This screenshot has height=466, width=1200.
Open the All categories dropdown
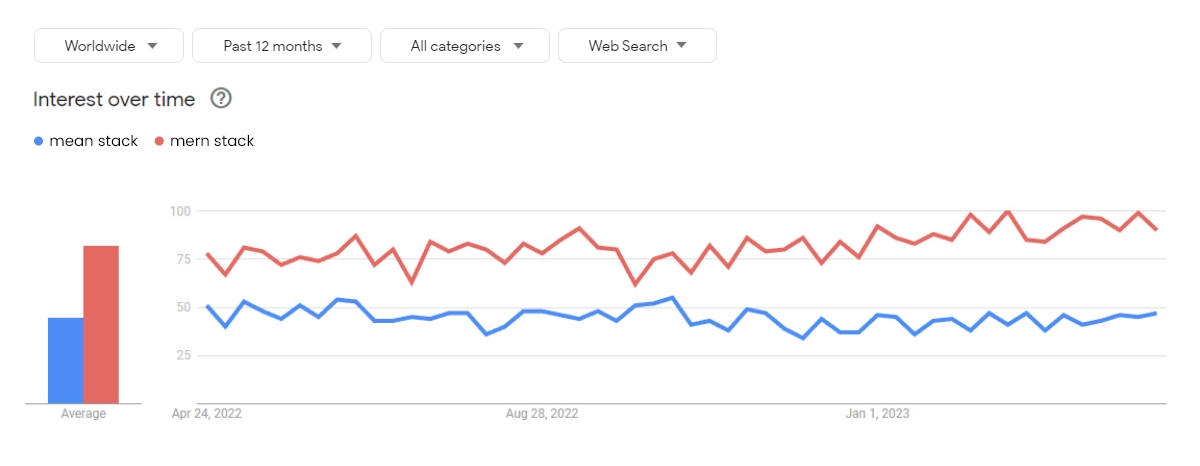465,46
